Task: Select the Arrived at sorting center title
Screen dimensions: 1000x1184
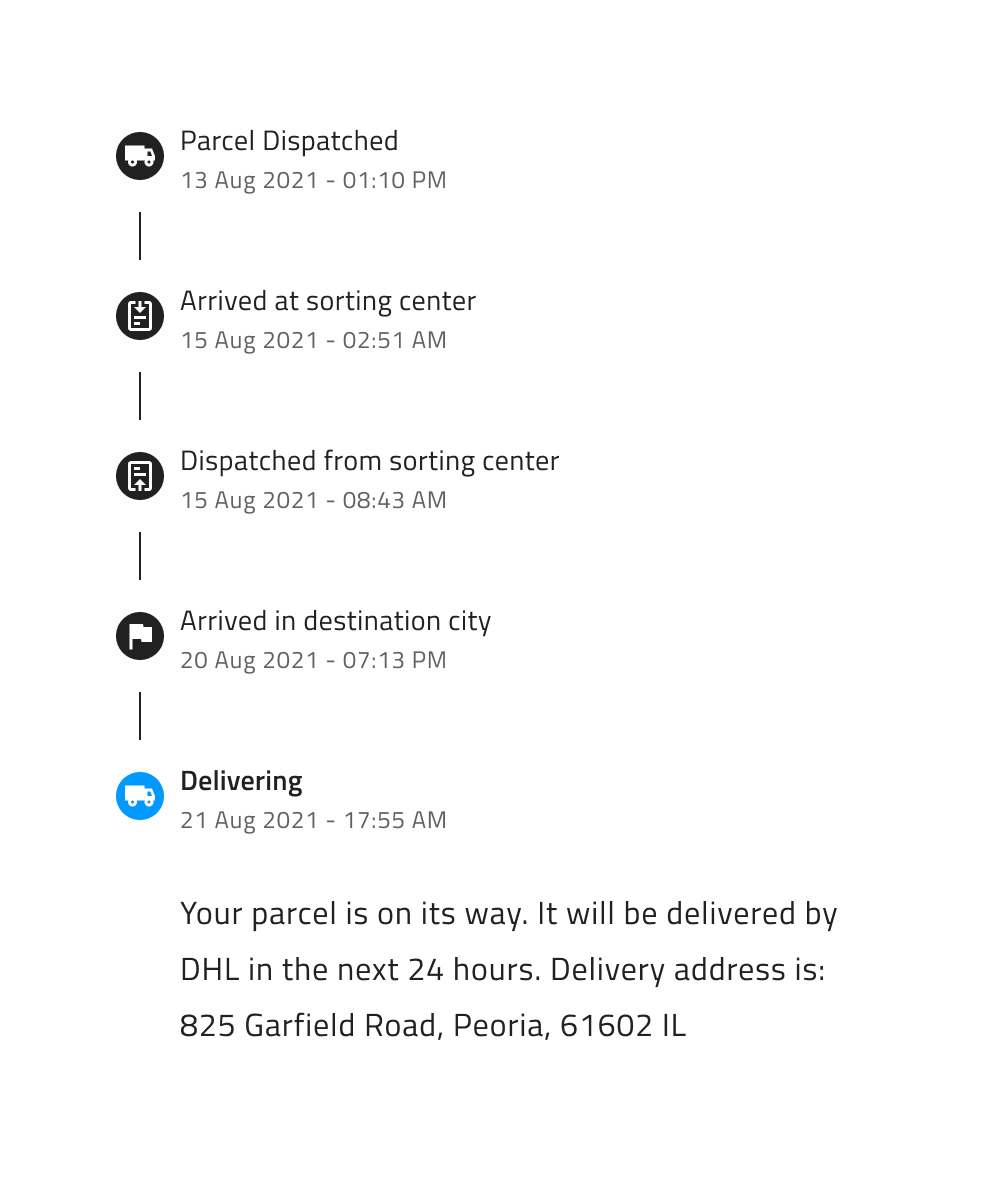Action: coord(328,301)
